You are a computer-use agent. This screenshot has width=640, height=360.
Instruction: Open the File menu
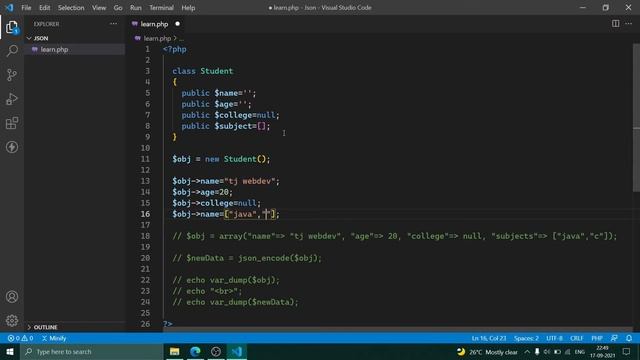[x=26, y=8]
